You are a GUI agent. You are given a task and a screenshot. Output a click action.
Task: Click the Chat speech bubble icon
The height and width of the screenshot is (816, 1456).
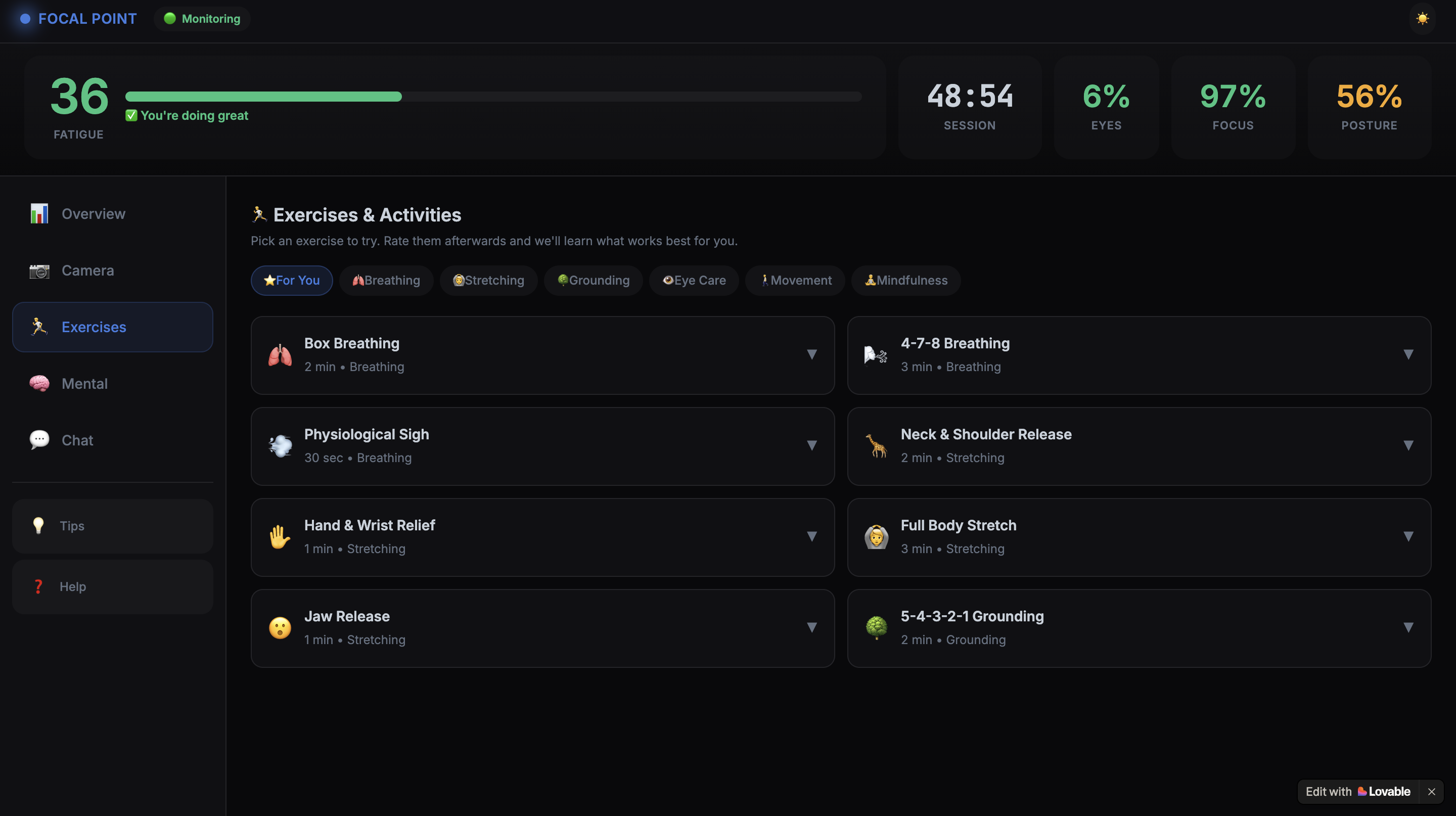pos(39,440)
